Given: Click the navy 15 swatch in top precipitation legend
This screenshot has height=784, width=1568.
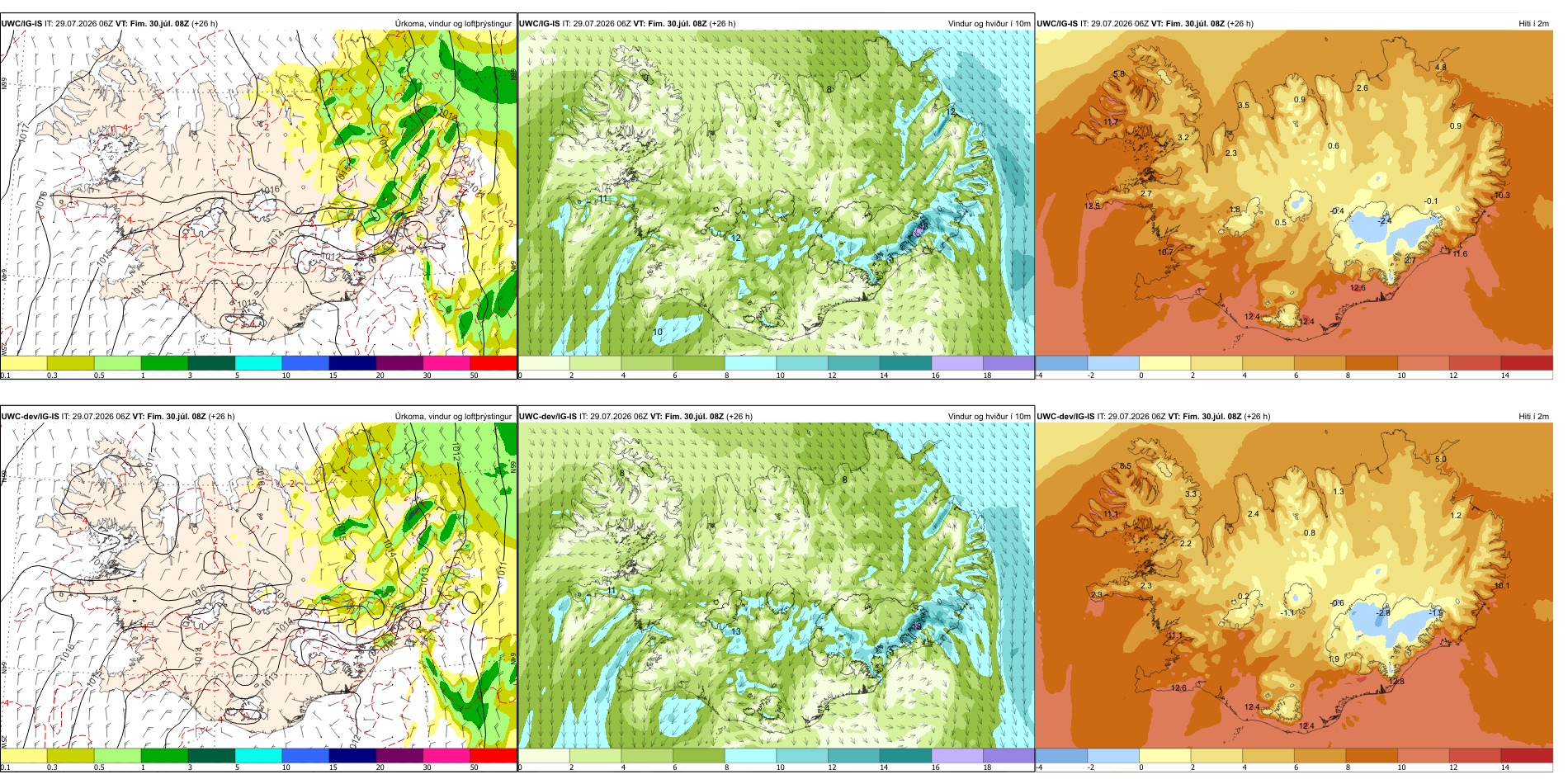Looking at the screenshot, I should click(352, 363).
